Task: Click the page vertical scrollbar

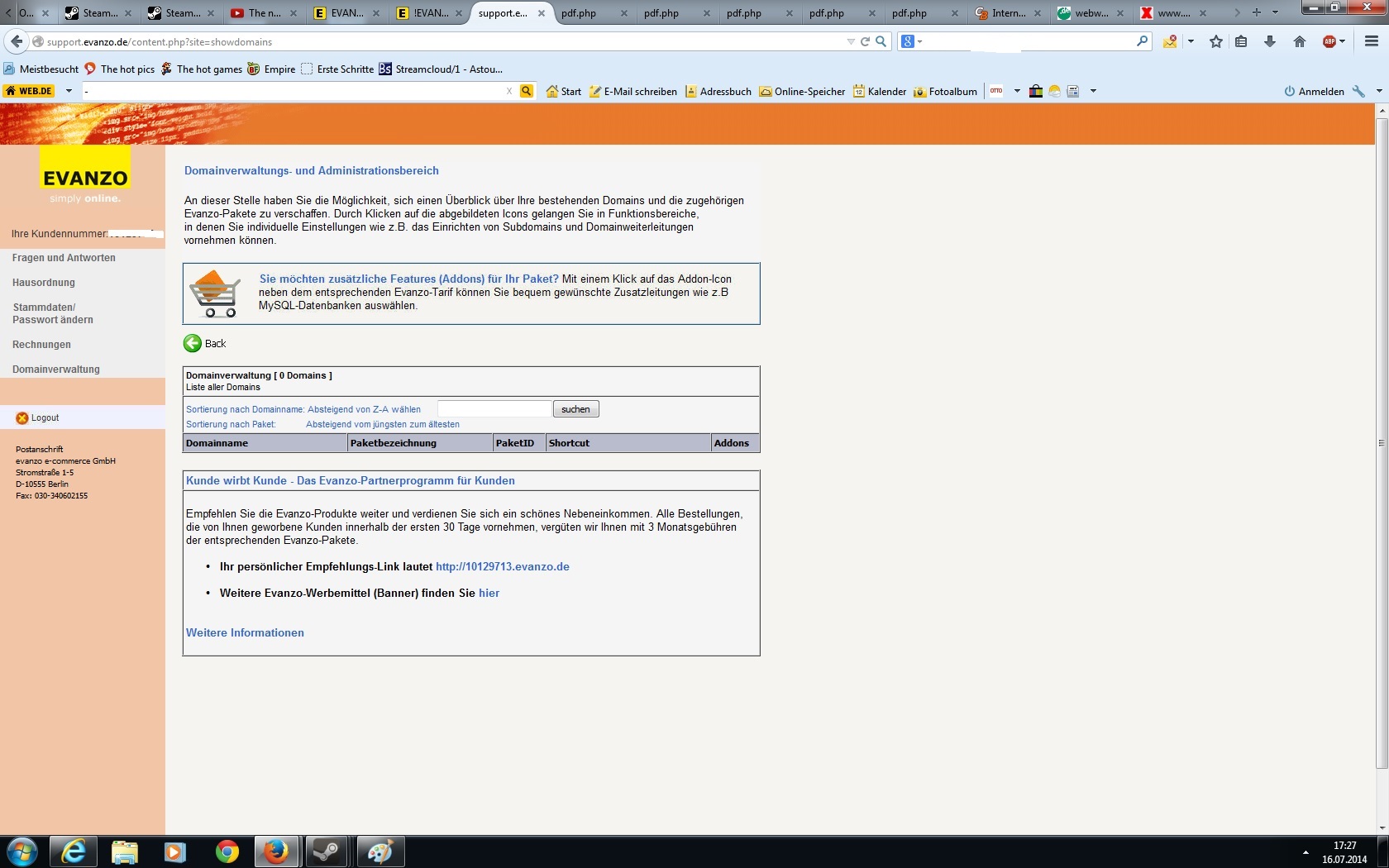Action: tap(1382, 442)
